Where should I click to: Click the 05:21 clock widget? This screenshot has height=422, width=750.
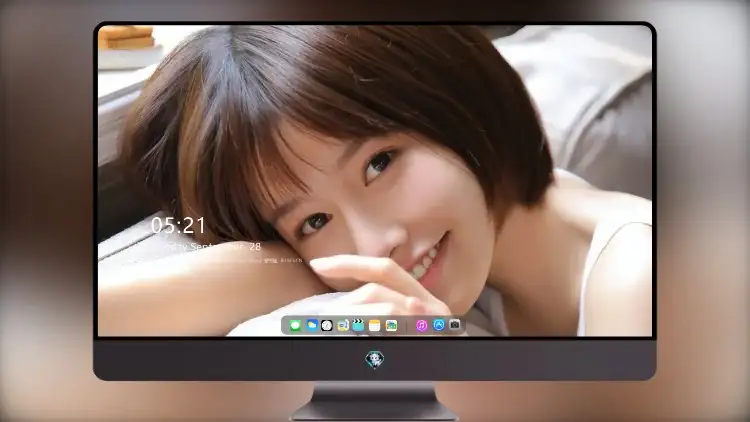(178, 225)
